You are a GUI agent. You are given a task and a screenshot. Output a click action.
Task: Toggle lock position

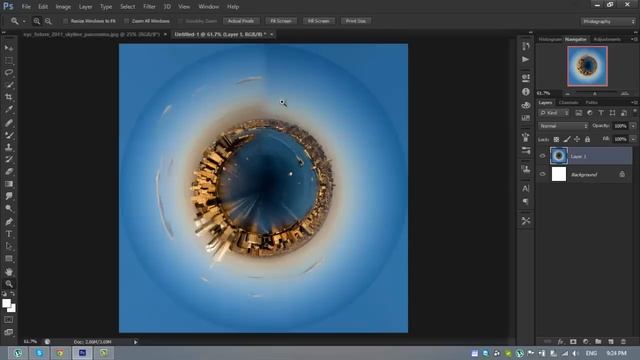click(x=577, y=140)
